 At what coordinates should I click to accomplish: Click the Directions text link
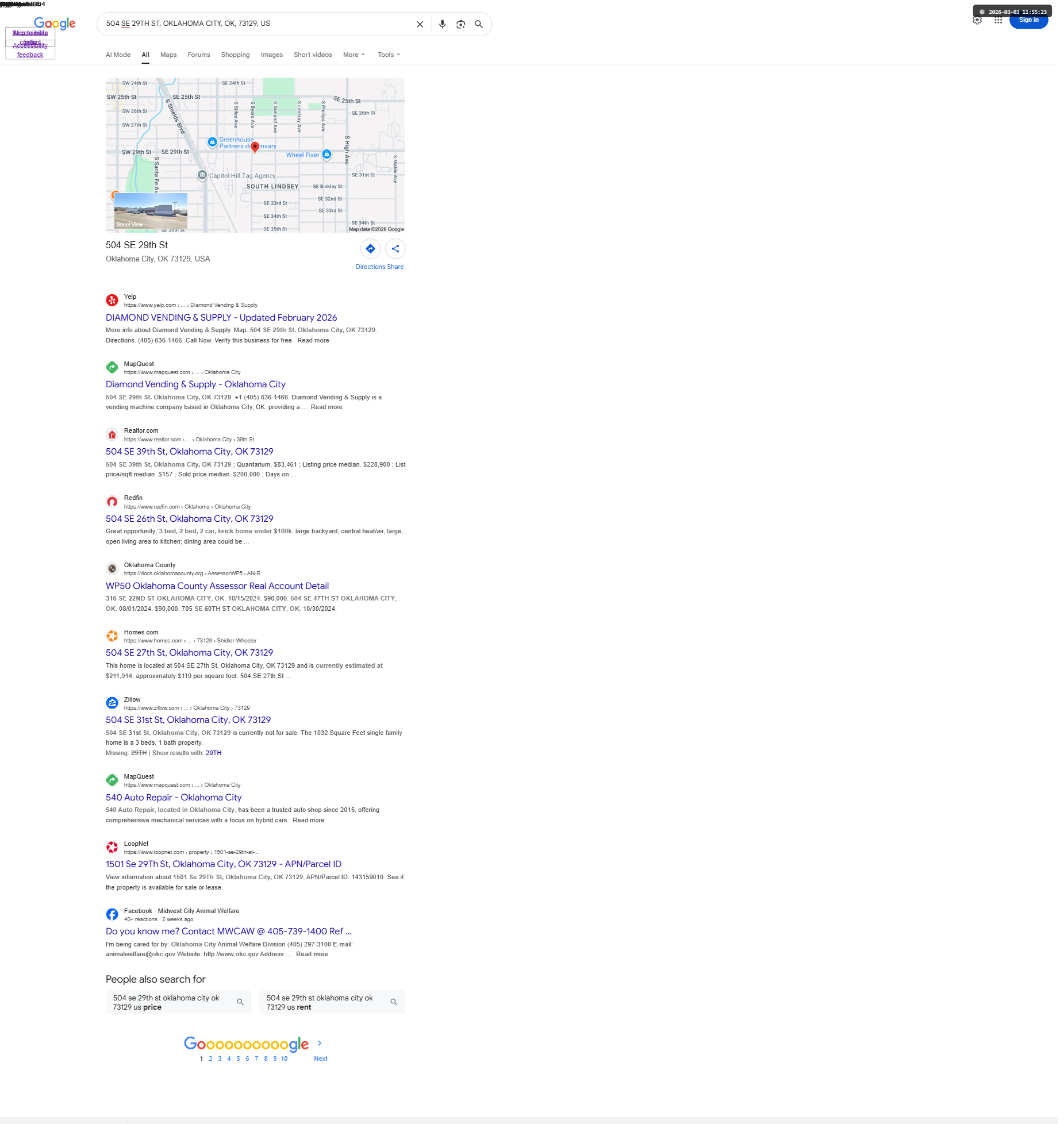click(370, 267)
